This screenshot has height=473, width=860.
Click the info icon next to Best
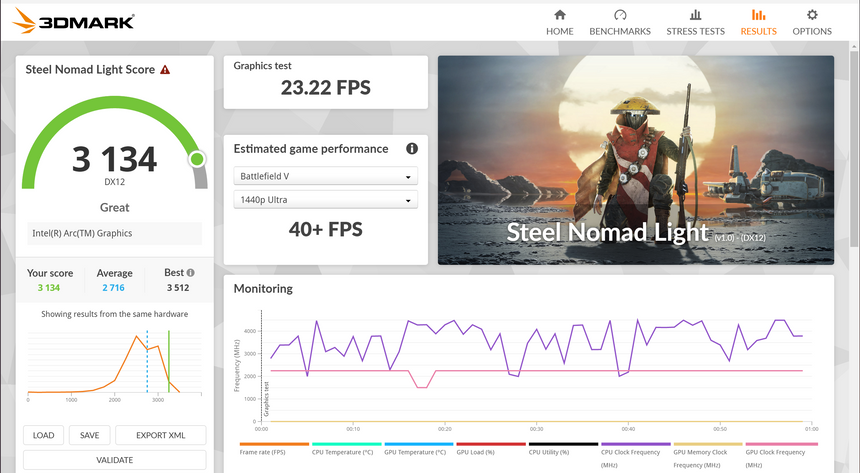tap(190, 273)
